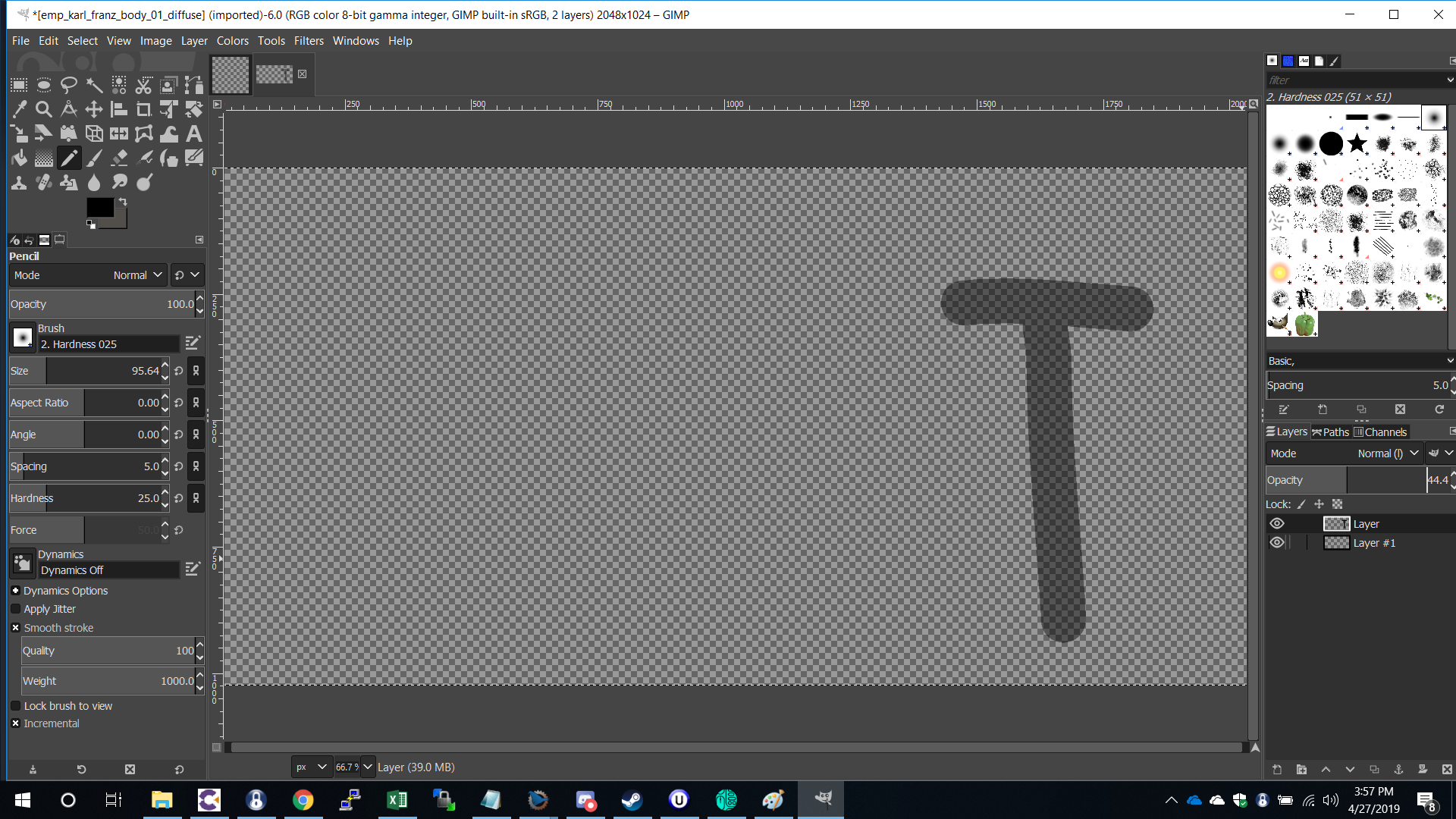Select the Crop tool
The image size is (1456, 819).
(x=143, y=110)
